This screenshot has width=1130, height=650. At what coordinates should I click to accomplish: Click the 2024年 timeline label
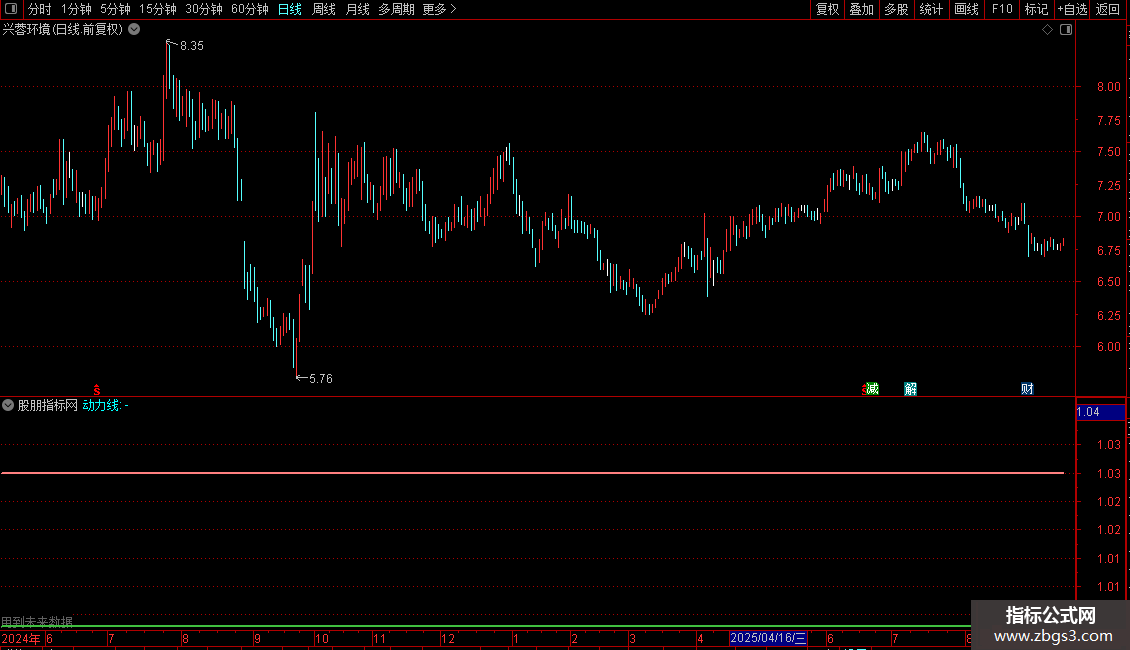pyautogui.click(x=21, y=638)
